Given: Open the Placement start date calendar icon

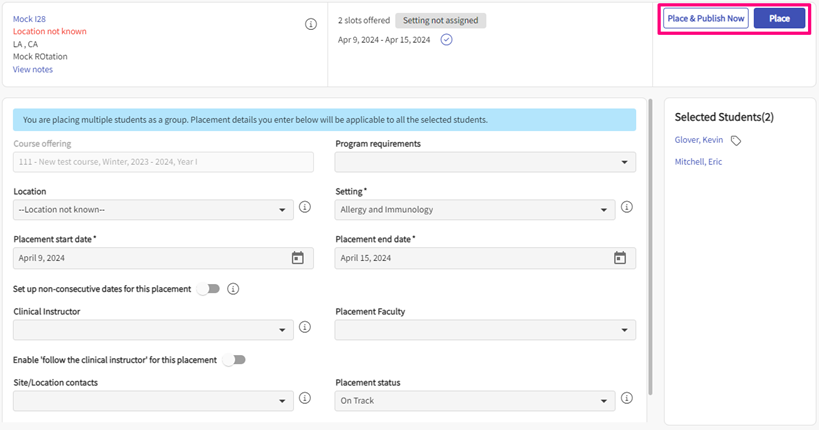Looking at the screenshot, I should (297, 258).
